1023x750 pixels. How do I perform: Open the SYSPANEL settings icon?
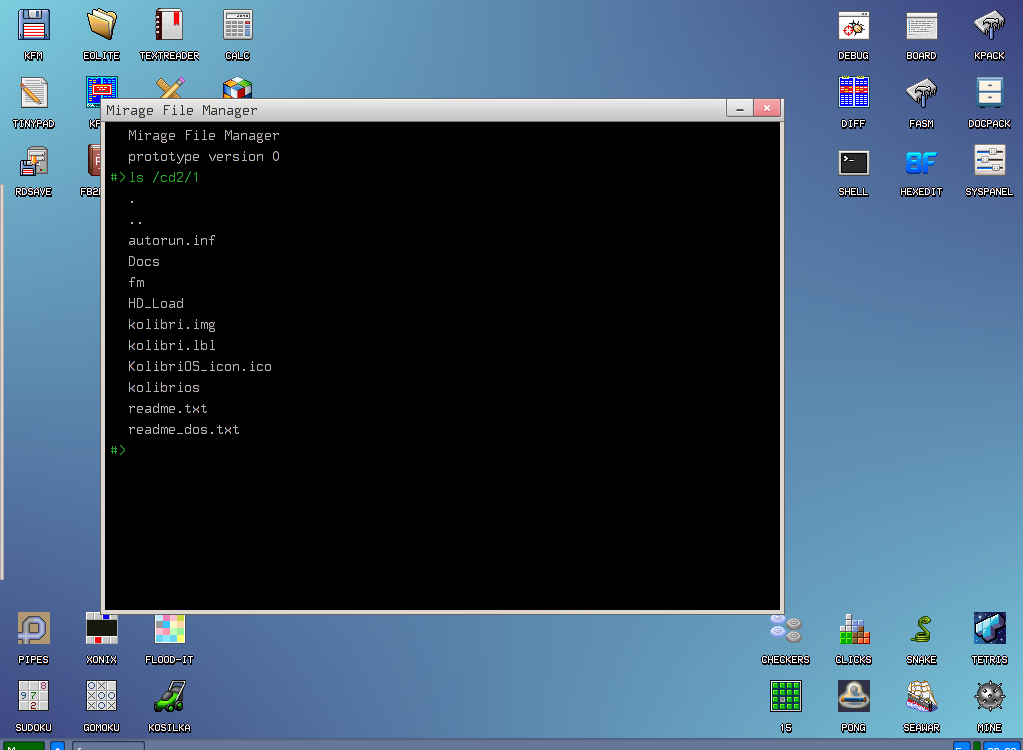[989, 161]
